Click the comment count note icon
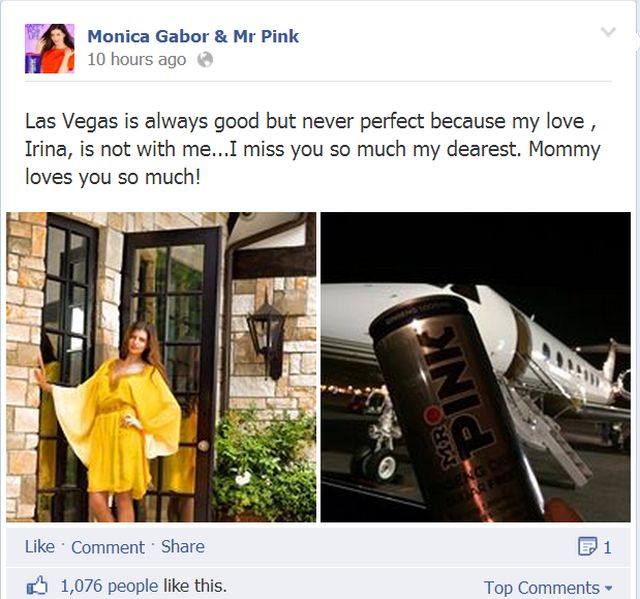 [587, 546]
